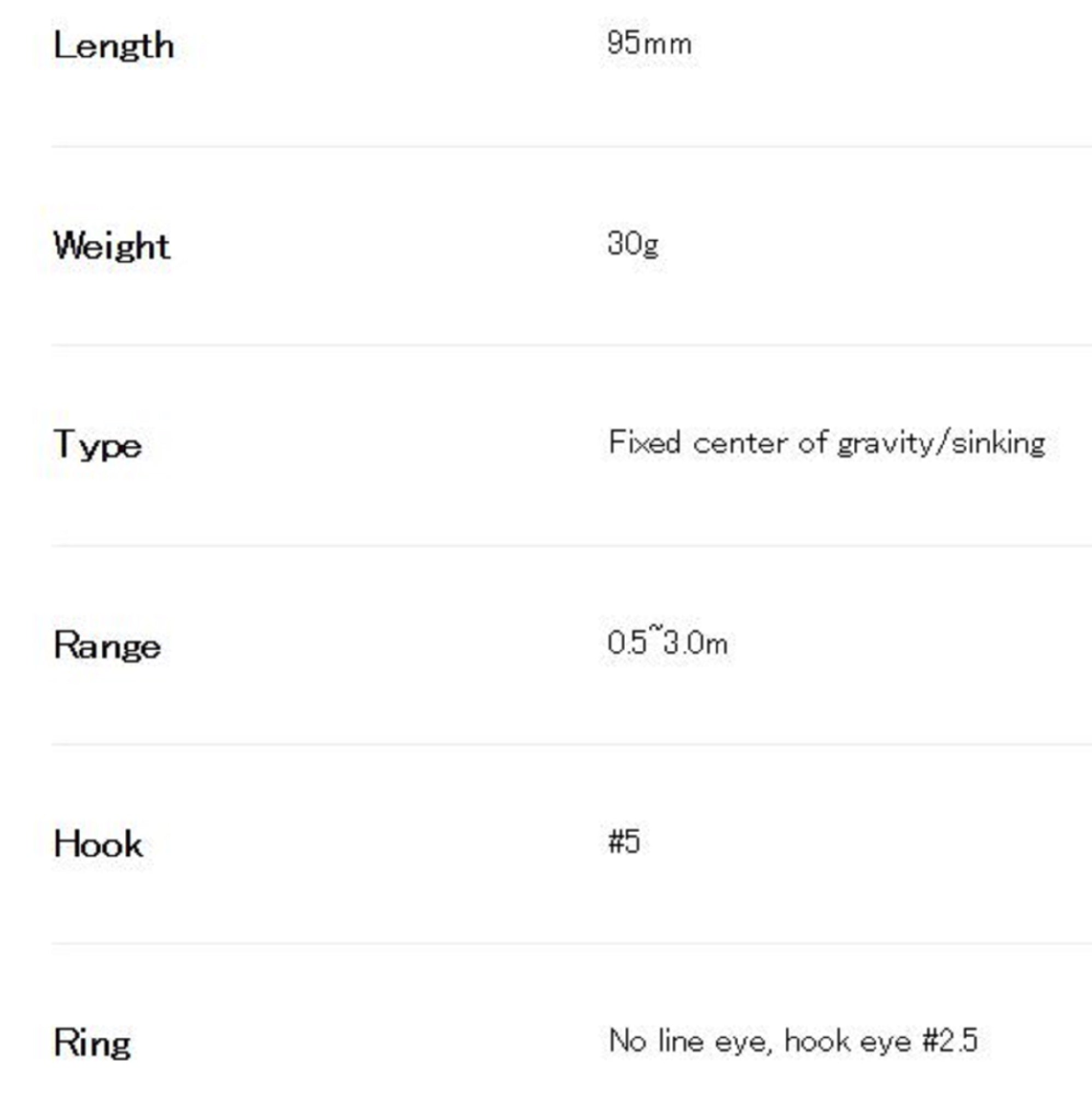Screen dimensions: 1092x1094
Task: Select the #5 hook size value
Action: [624, 841]
